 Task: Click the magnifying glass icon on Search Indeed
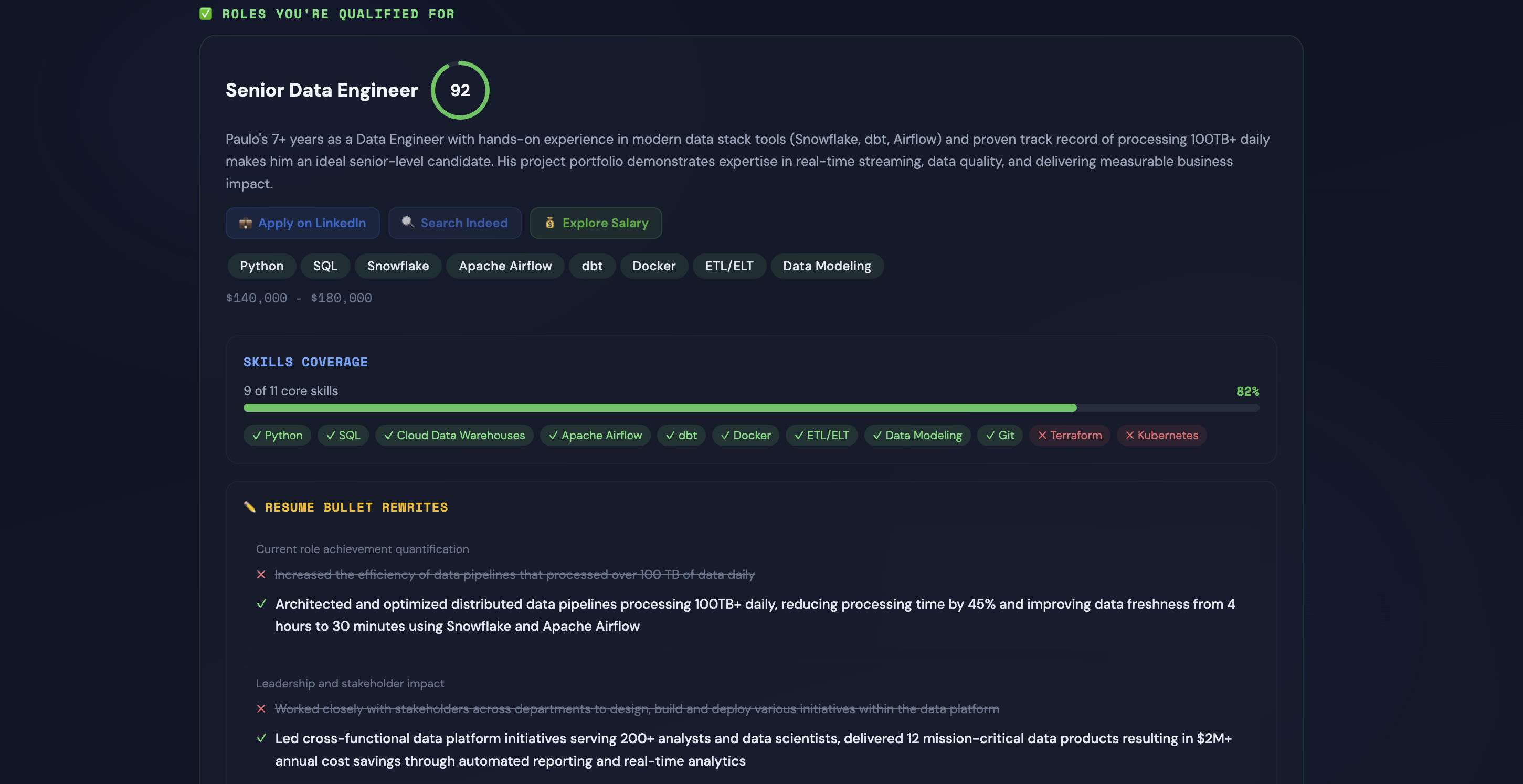click(407, 223)
